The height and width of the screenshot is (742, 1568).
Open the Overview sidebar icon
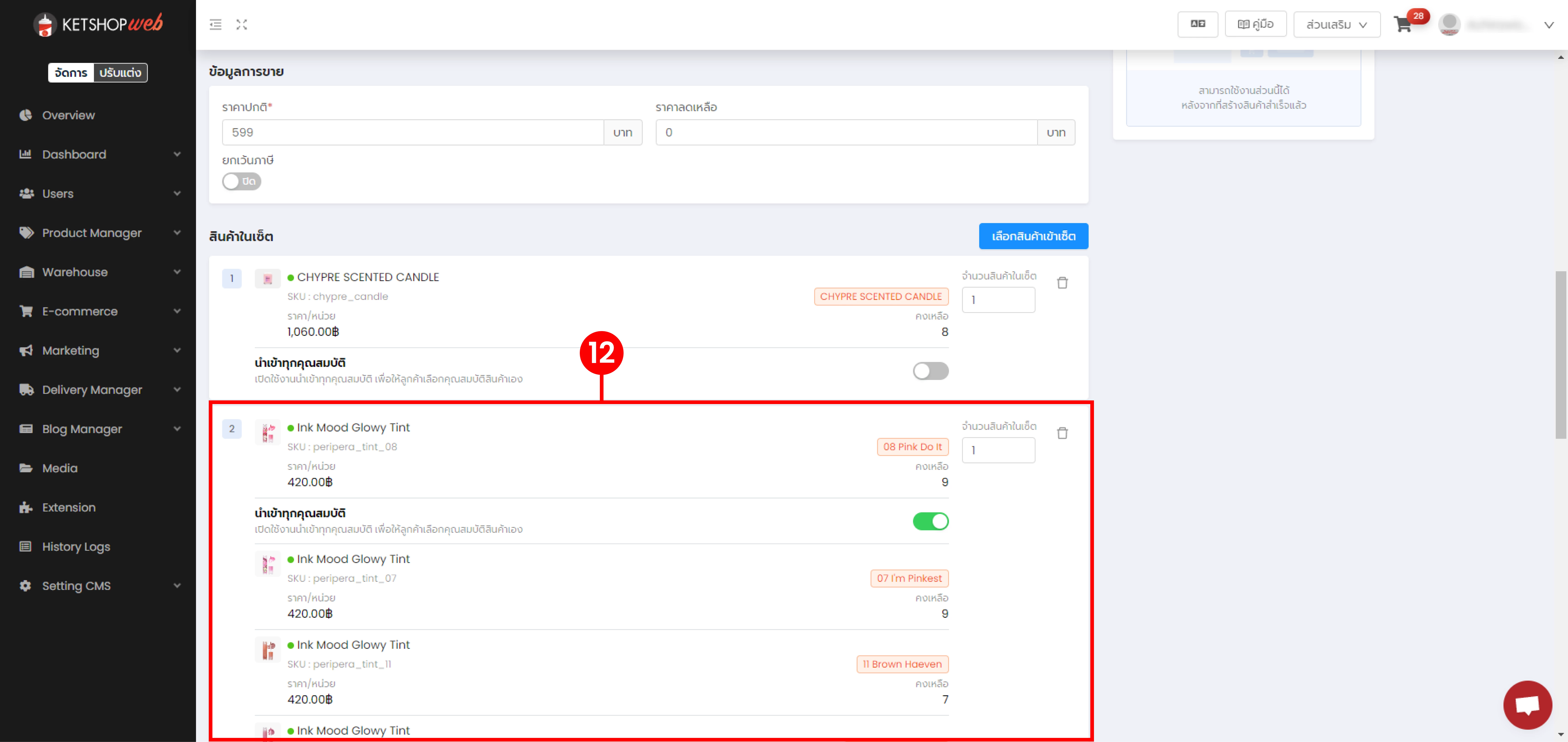26,115
